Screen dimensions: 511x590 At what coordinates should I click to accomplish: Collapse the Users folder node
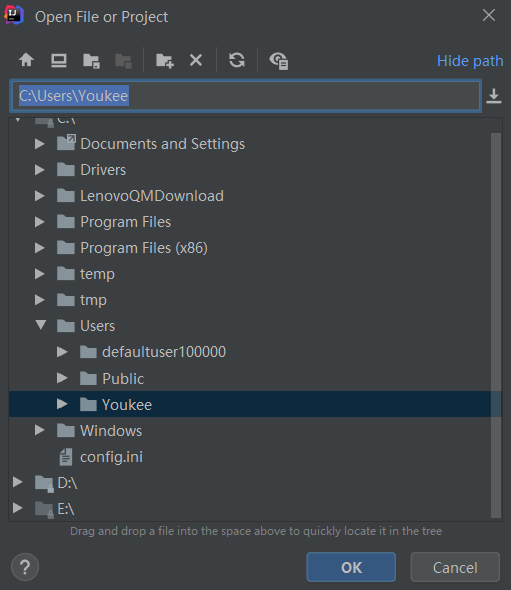(x=41, y=325)
